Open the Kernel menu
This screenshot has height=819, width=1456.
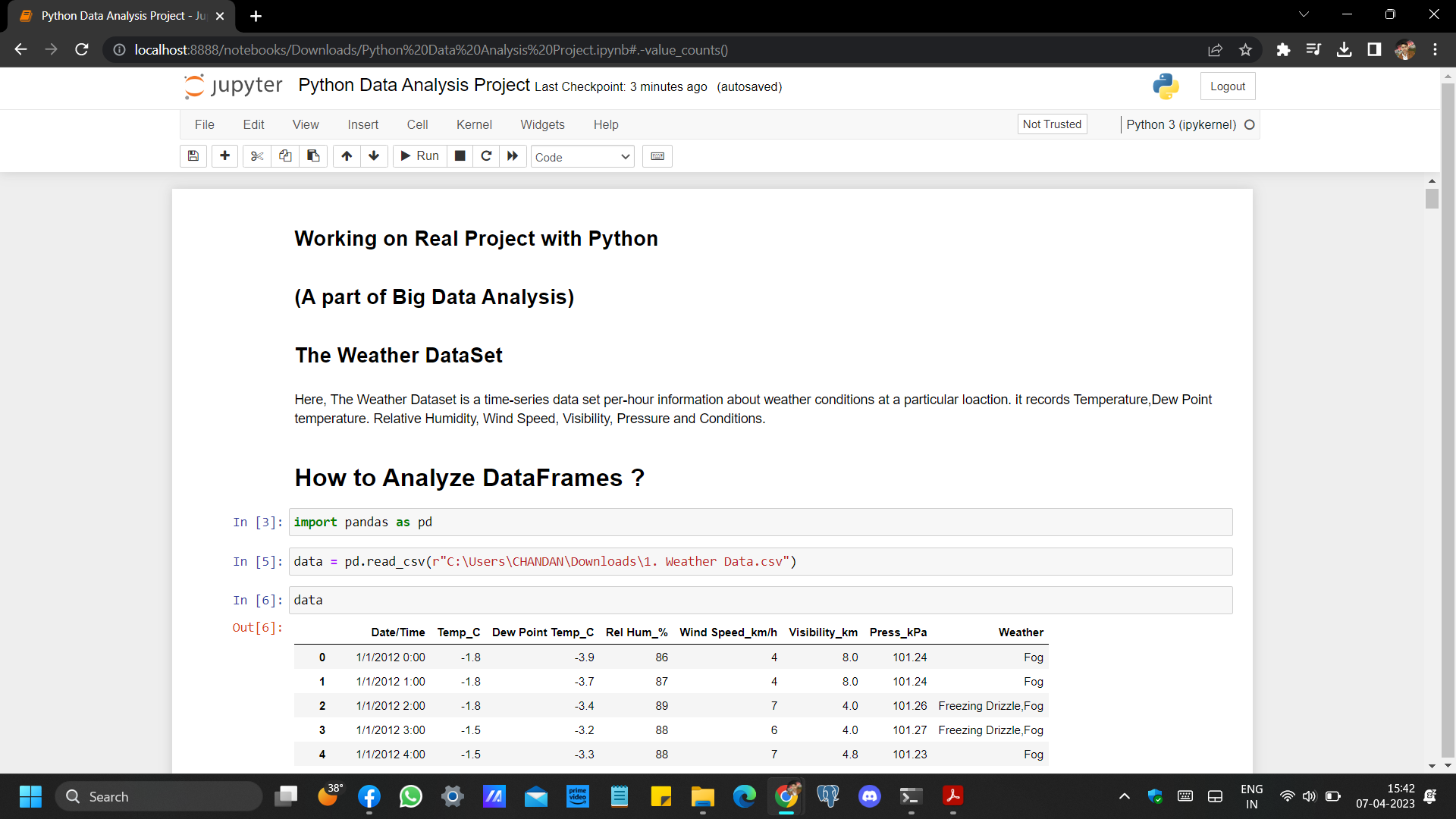click(x=474, y=124)
